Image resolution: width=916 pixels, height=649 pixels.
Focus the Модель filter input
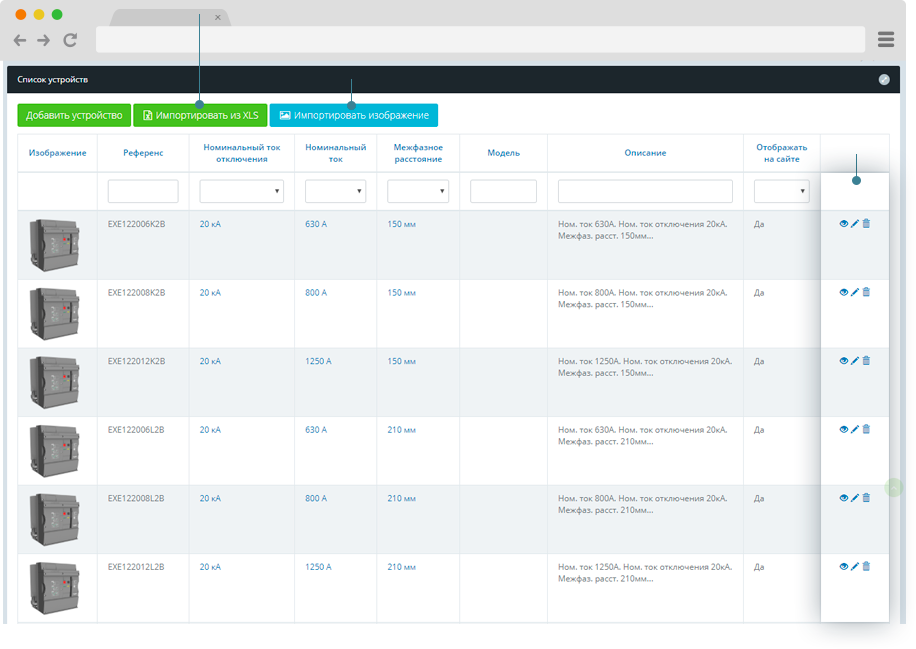tap(504, 191)
